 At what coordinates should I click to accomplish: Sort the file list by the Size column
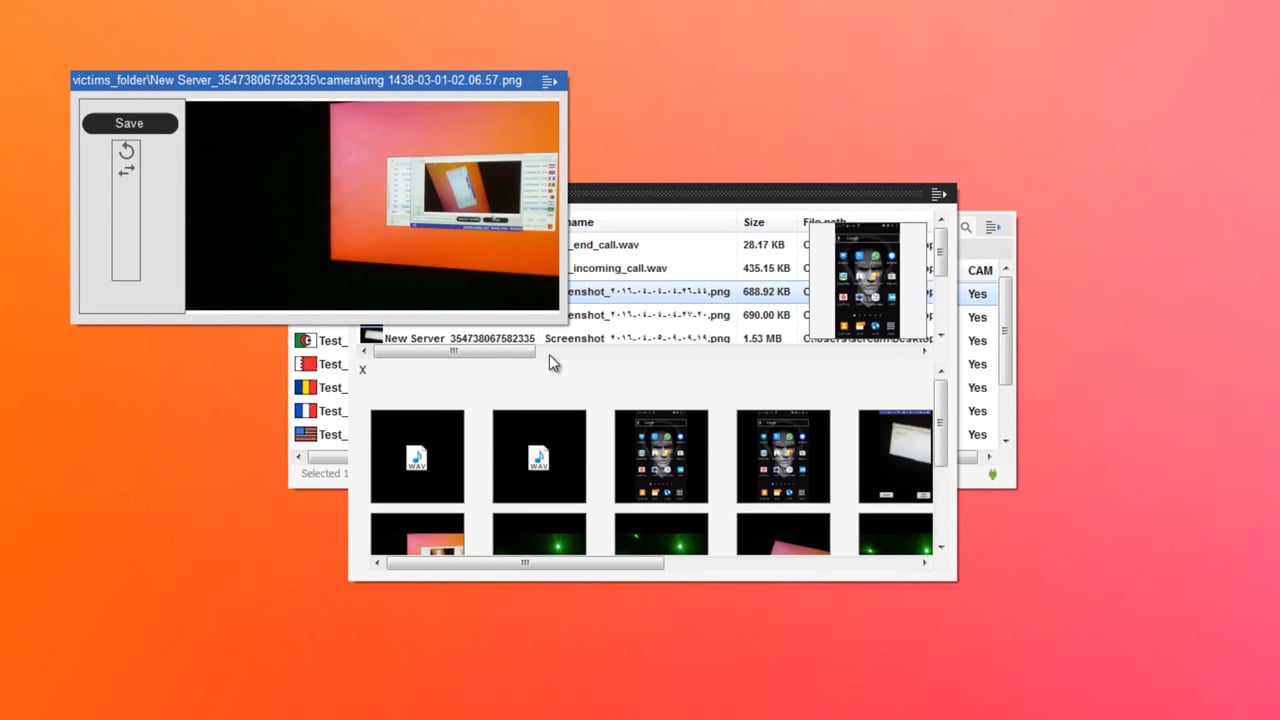coord(754,222)
